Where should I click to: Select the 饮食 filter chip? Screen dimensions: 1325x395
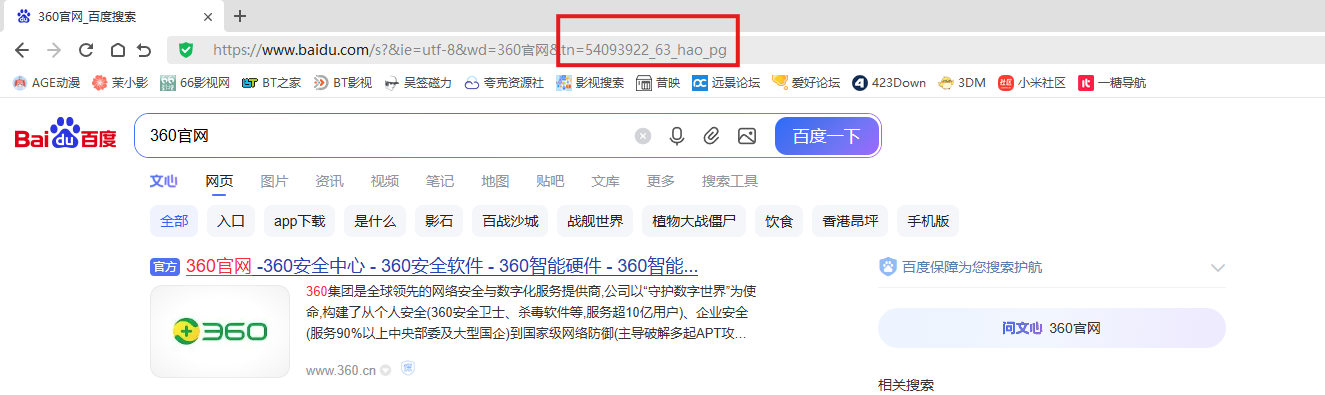click(x=779, y=221)
